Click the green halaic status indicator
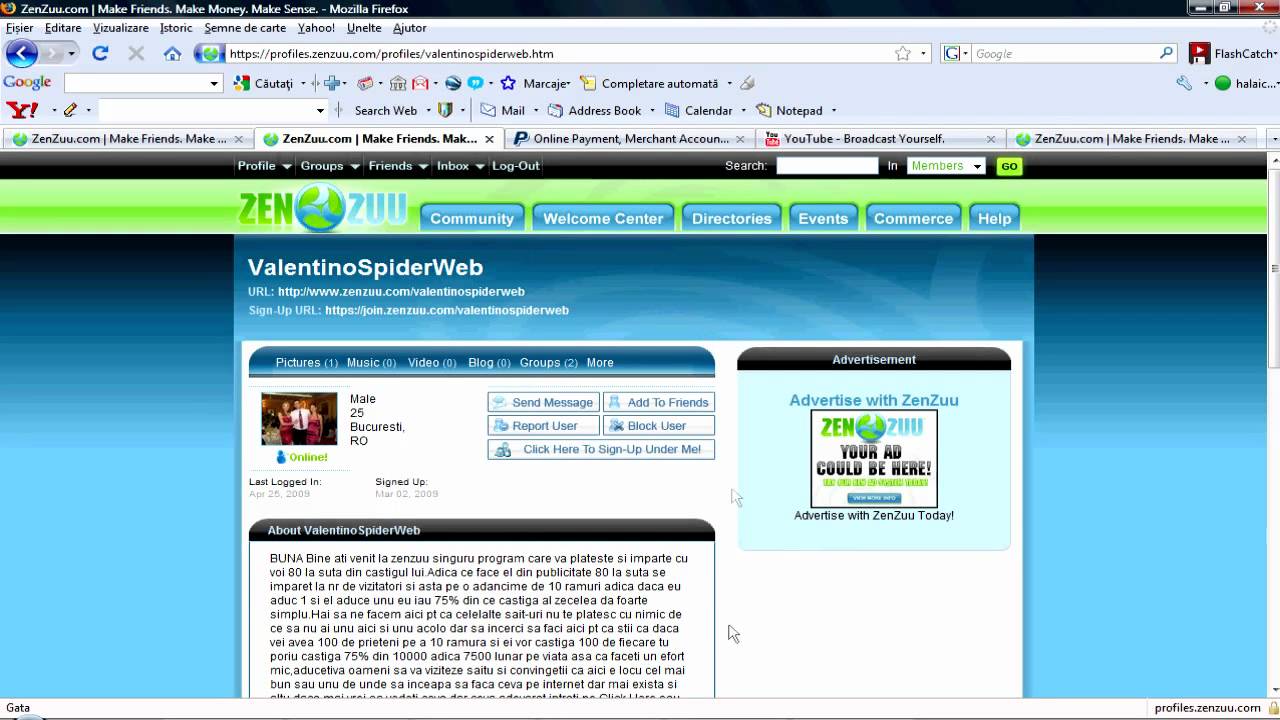Screen dimensions: 1280x720 (x=1222, y=83)
